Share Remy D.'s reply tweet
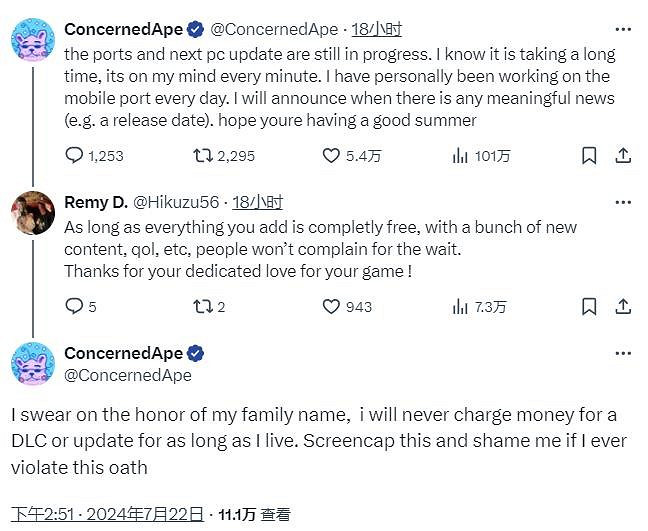 622,307
